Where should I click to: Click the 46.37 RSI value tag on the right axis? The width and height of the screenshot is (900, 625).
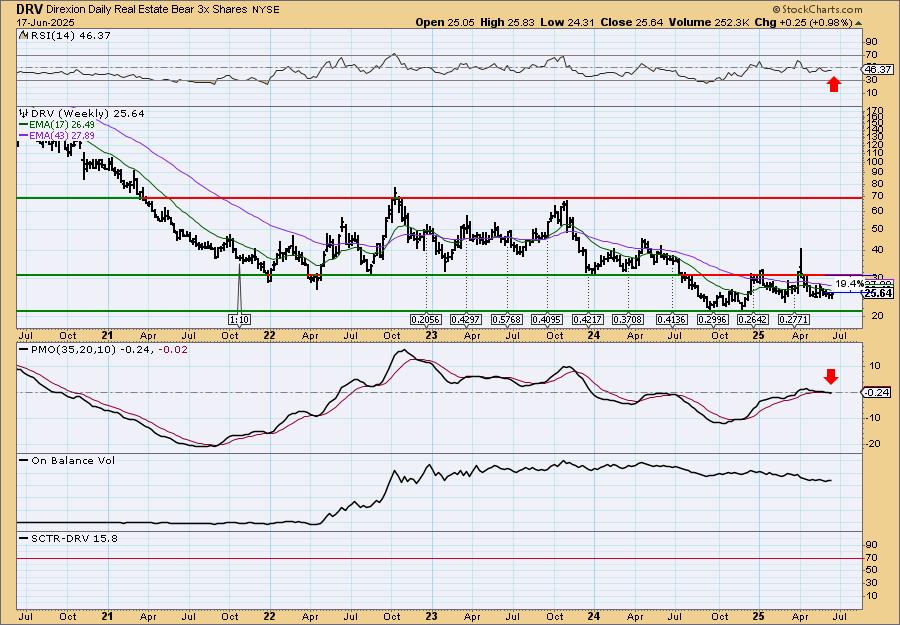click(878, 69)
